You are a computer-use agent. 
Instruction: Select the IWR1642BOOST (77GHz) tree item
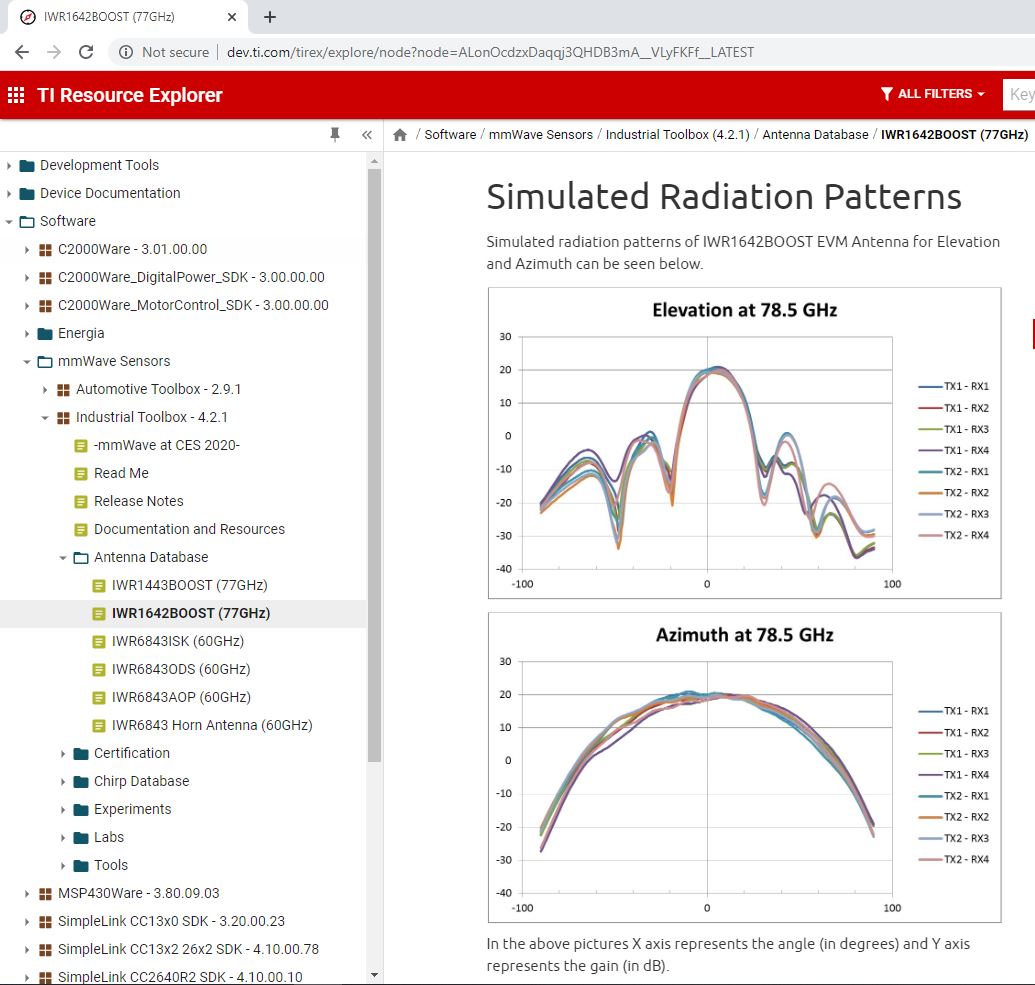[x=191, y=613]
